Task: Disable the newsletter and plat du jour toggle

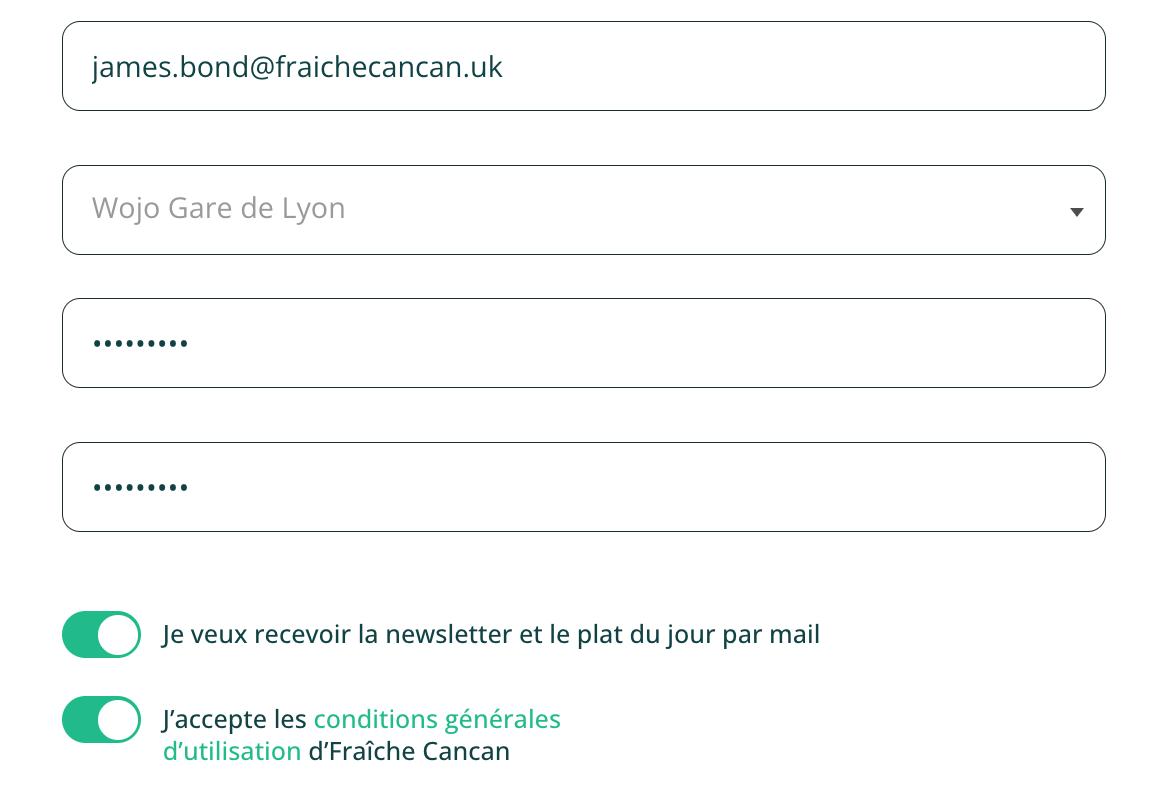Action: 101,634
